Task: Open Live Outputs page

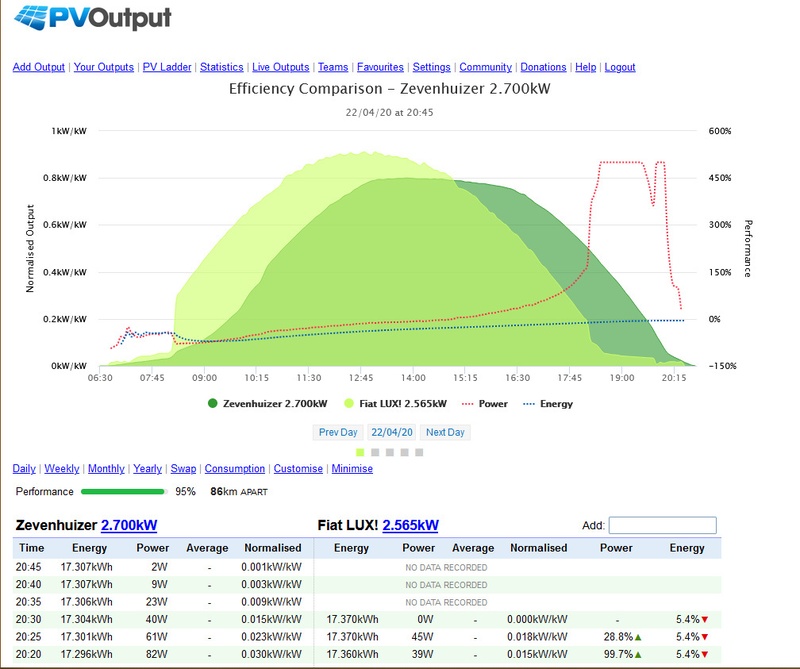Action: coord(281,67)
